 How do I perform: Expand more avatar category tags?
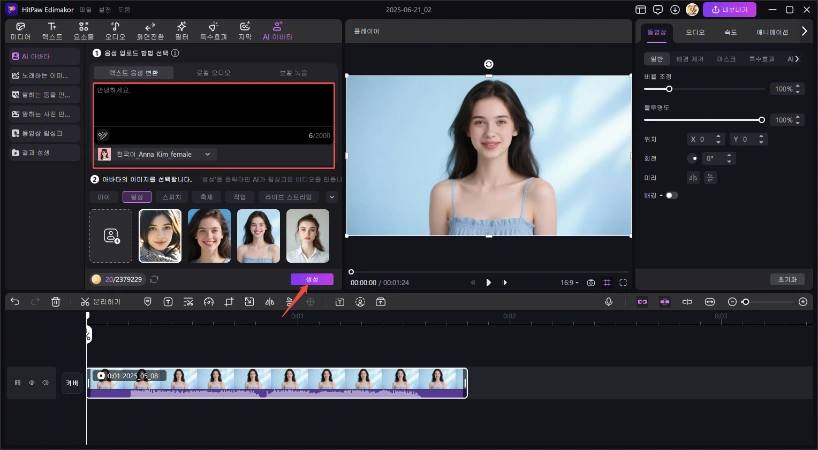pyautogui.click(x=332, y=197)
